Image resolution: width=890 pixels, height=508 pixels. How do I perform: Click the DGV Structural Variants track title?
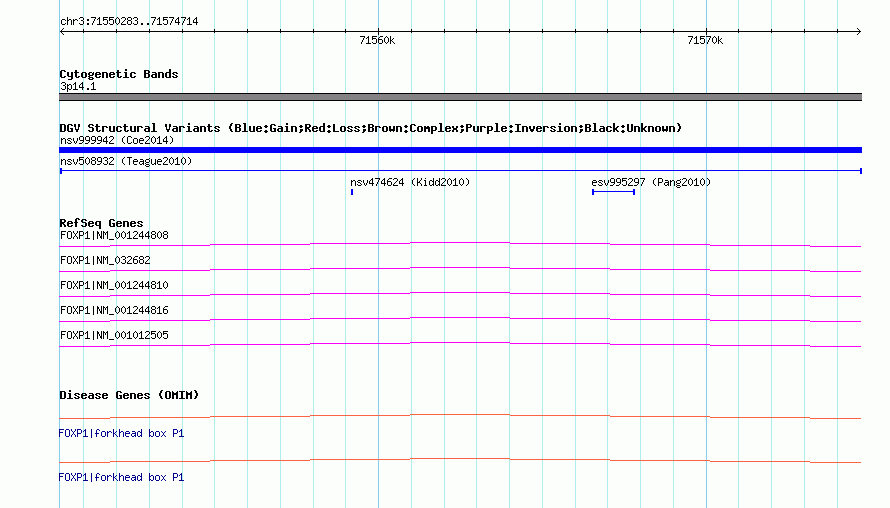tap(371, 128)
